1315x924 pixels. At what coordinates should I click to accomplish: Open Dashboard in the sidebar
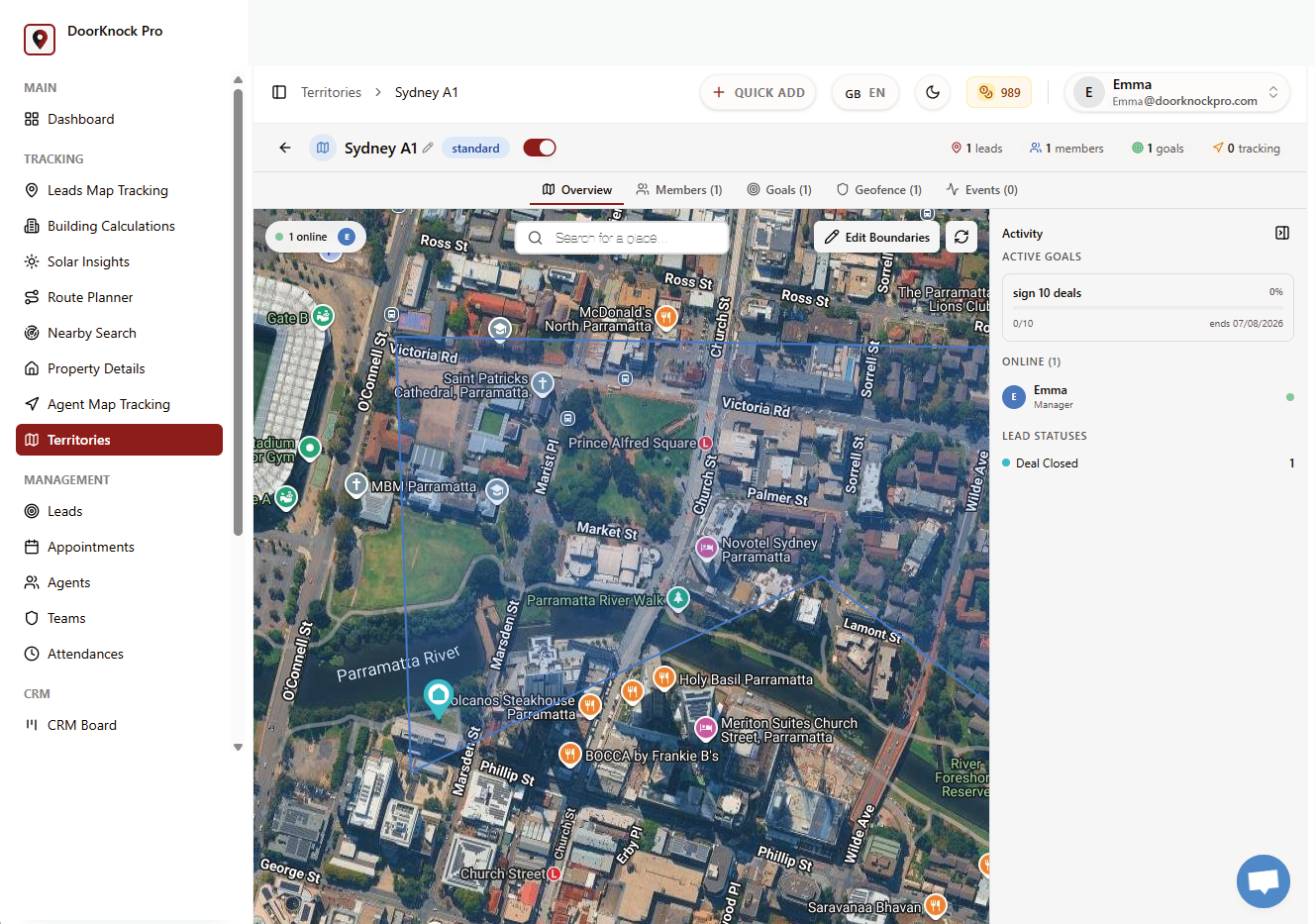119,119
